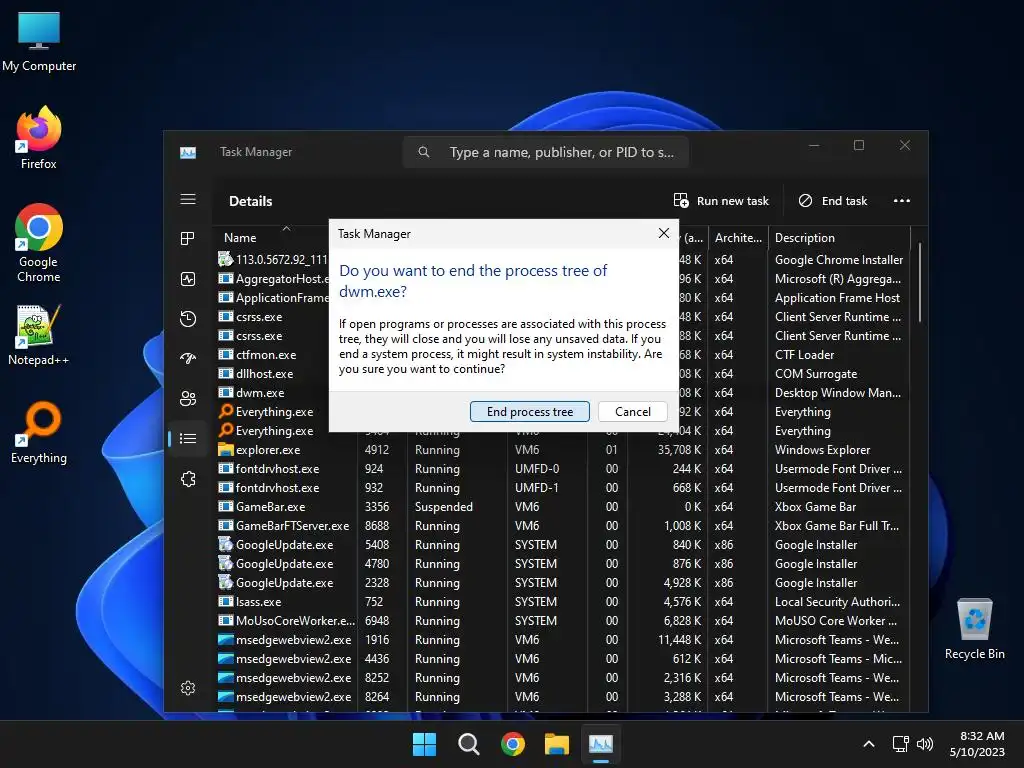
Task: Select fontdrvhost.exe with PID 924
Action: (x=562, y=469)
